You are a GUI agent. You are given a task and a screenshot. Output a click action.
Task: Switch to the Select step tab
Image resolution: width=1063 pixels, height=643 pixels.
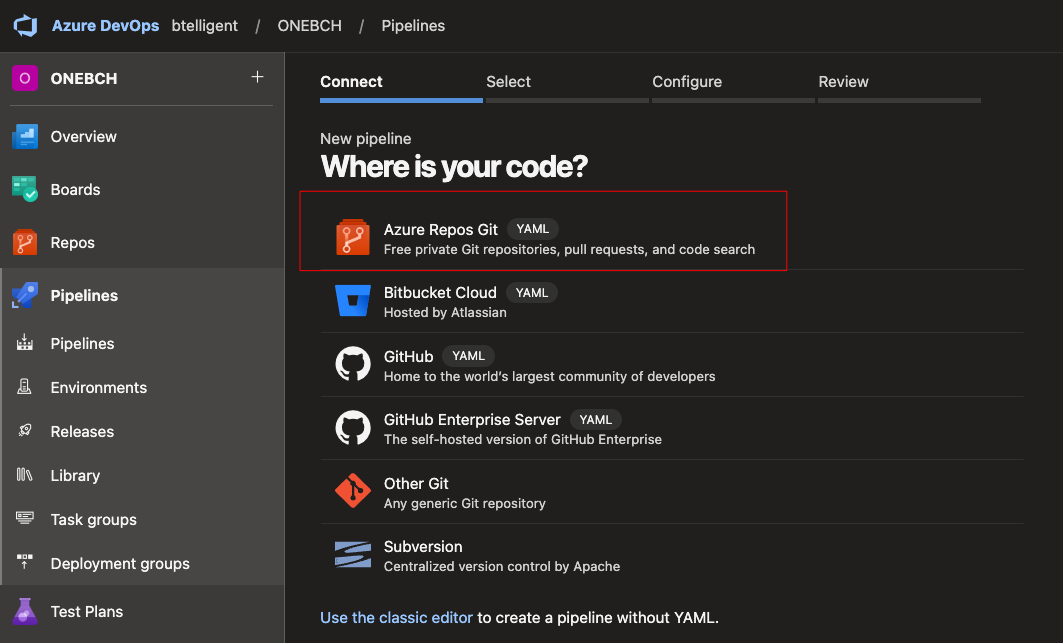508,82
